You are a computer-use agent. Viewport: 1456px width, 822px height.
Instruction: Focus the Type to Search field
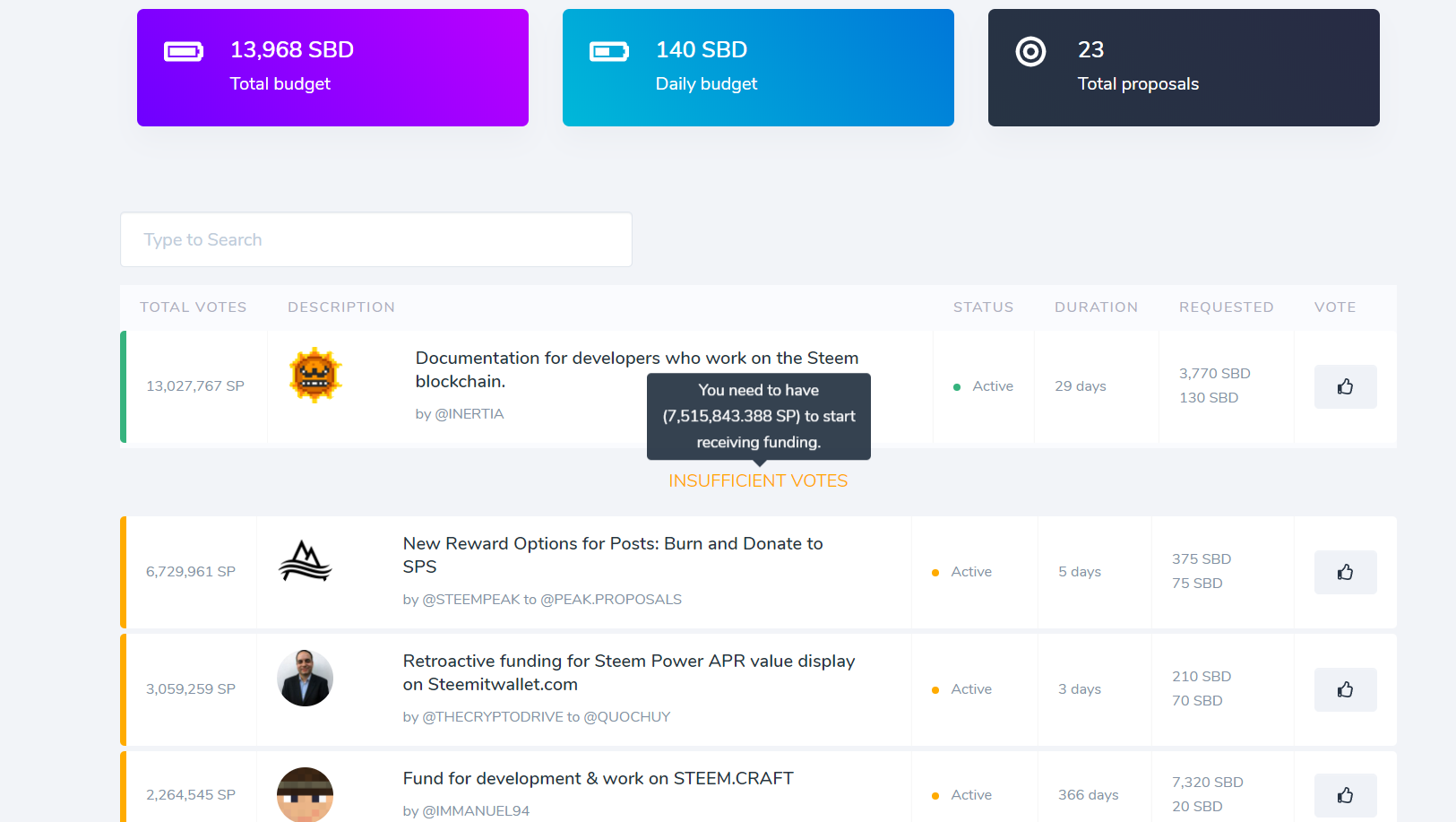coord(376,239)
